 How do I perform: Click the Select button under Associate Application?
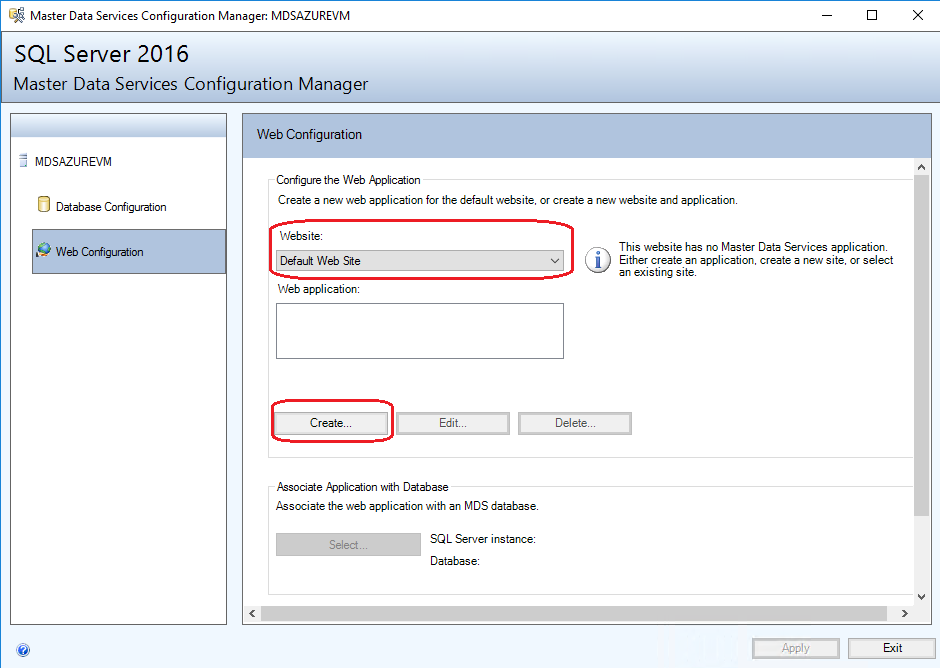tap(348, 543)
